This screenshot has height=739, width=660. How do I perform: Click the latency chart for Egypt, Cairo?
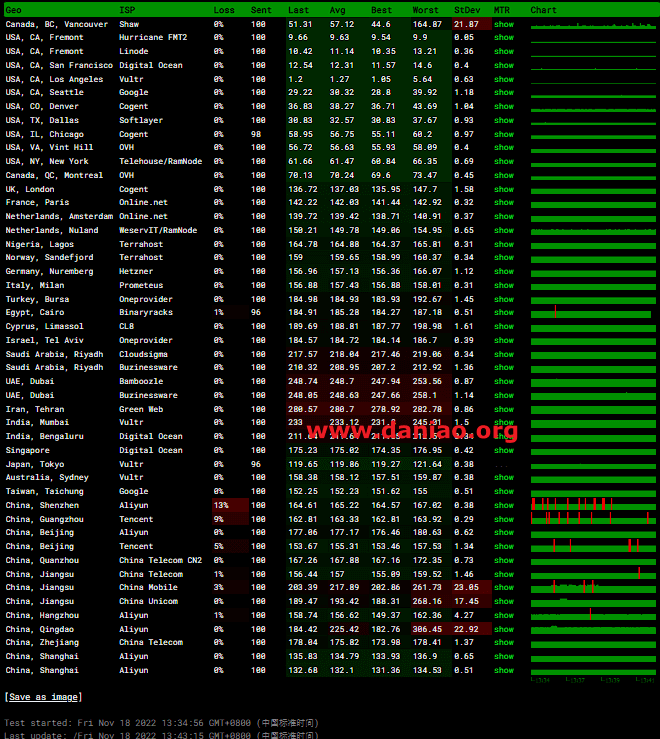point(593,312)
